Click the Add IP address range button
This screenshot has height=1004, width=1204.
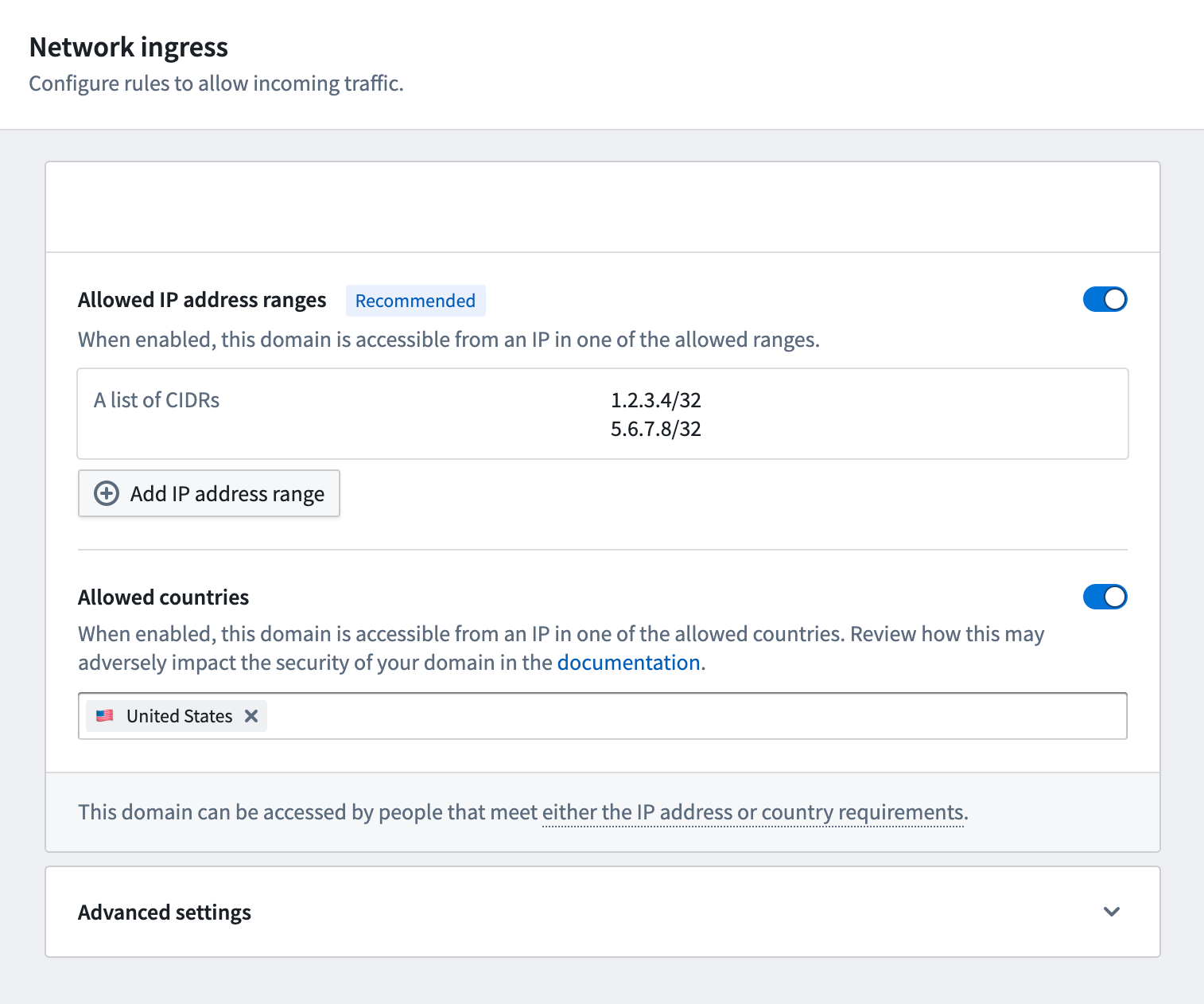pos(209,493)
